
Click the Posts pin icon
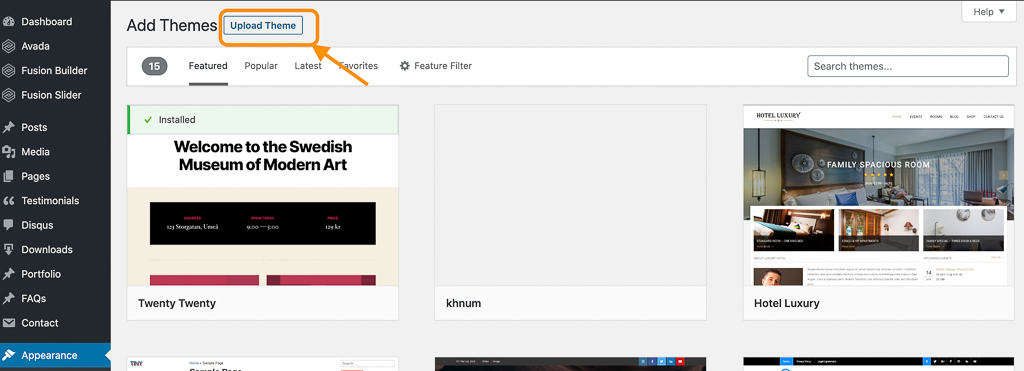(8, 127)
